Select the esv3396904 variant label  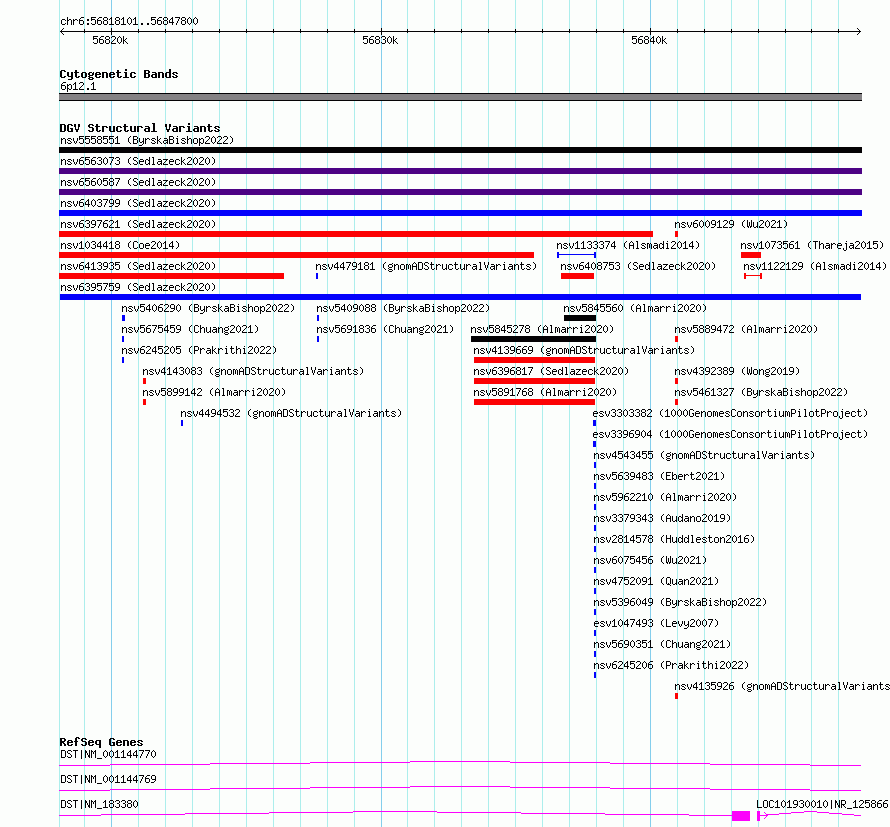tap(731, 434)
